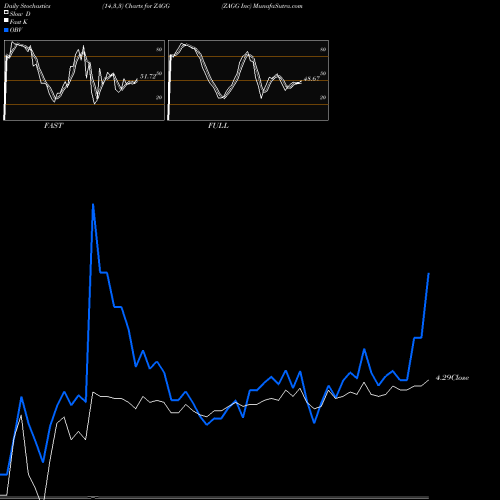Click the 'OBV' legend label

(16, 30)
